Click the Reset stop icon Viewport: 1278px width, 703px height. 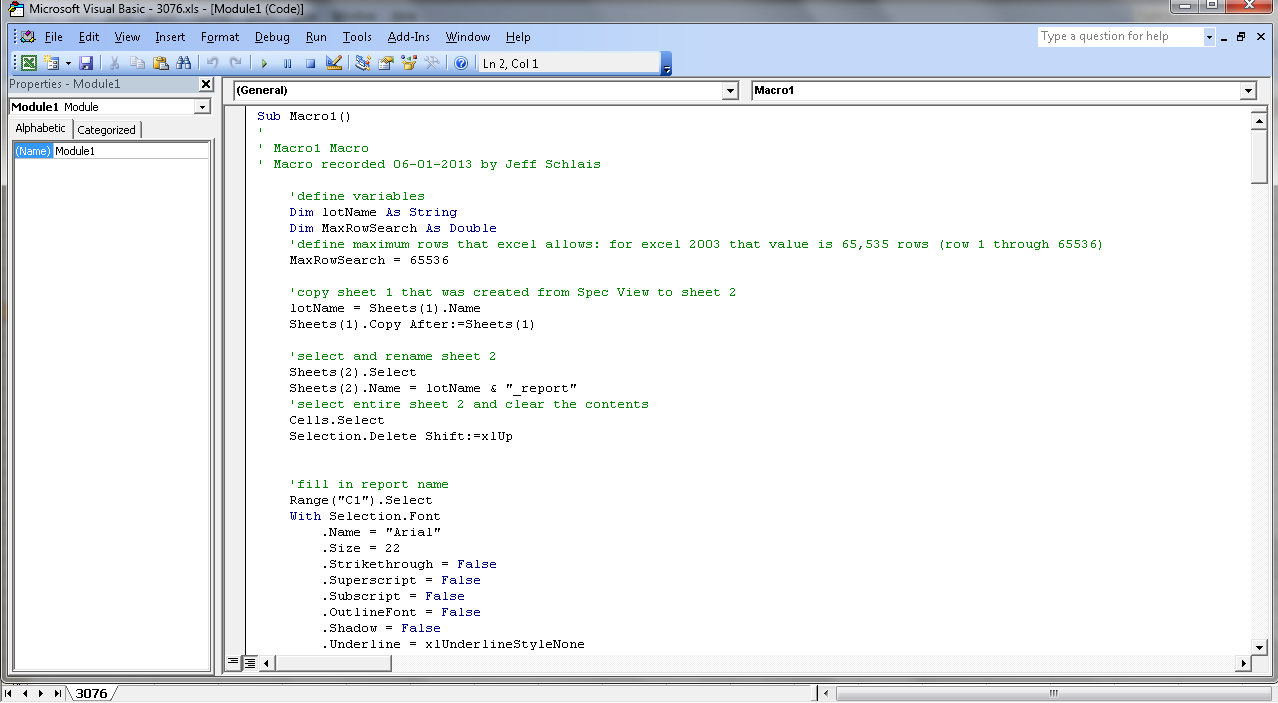(x=310, y=63)
